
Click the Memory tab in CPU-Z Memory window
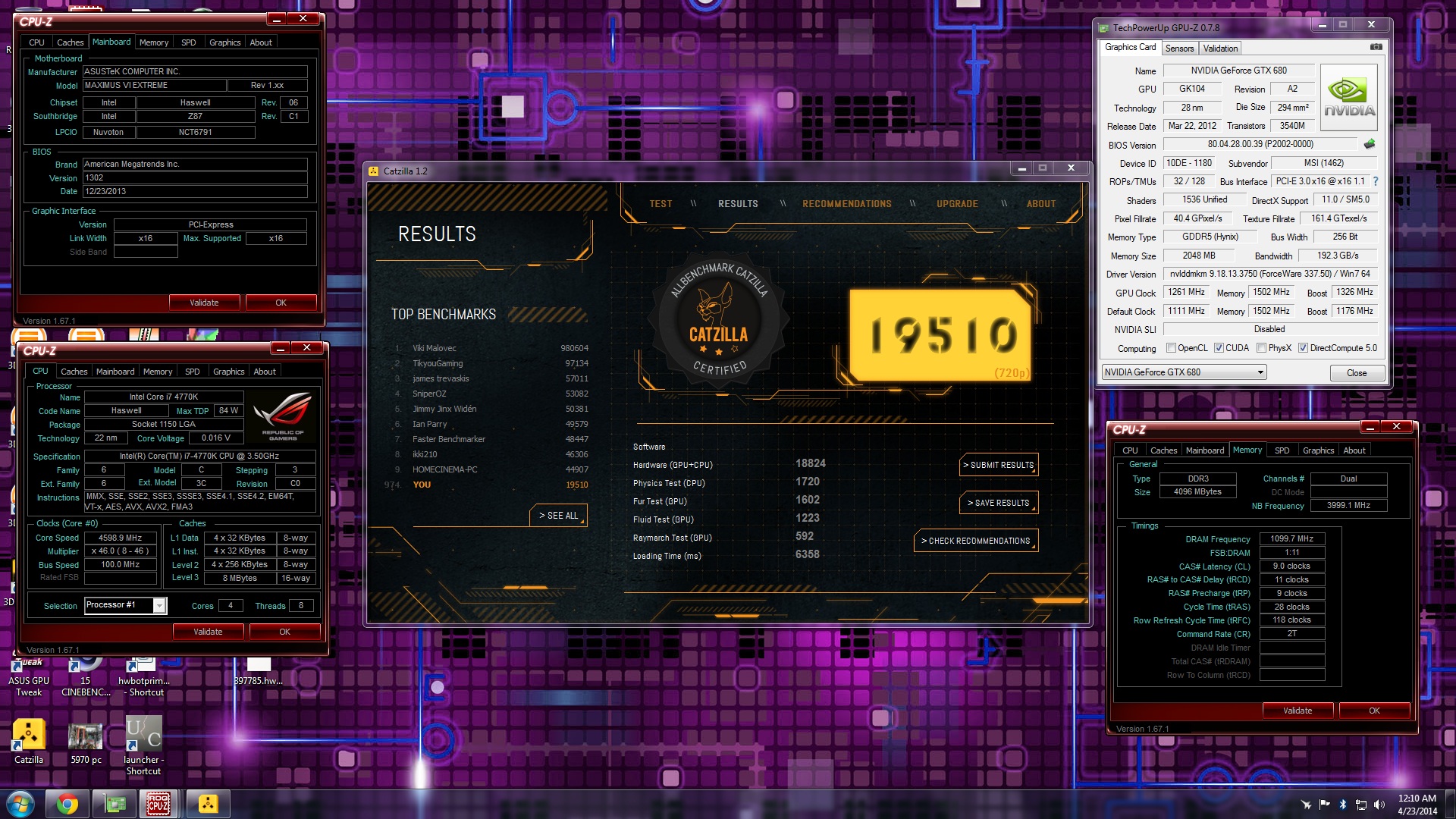click(x=1247, y=450)
